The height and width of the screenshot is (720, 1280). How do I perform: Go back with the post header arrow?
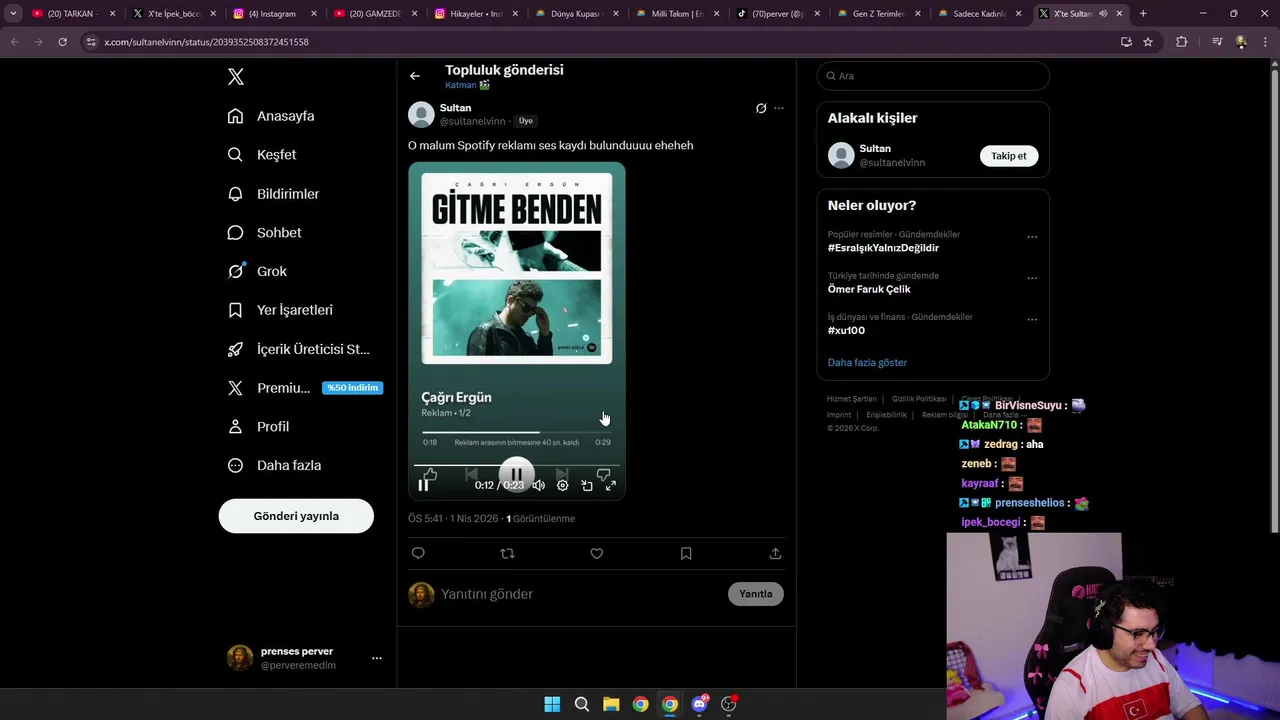click(x=415, y=76)
